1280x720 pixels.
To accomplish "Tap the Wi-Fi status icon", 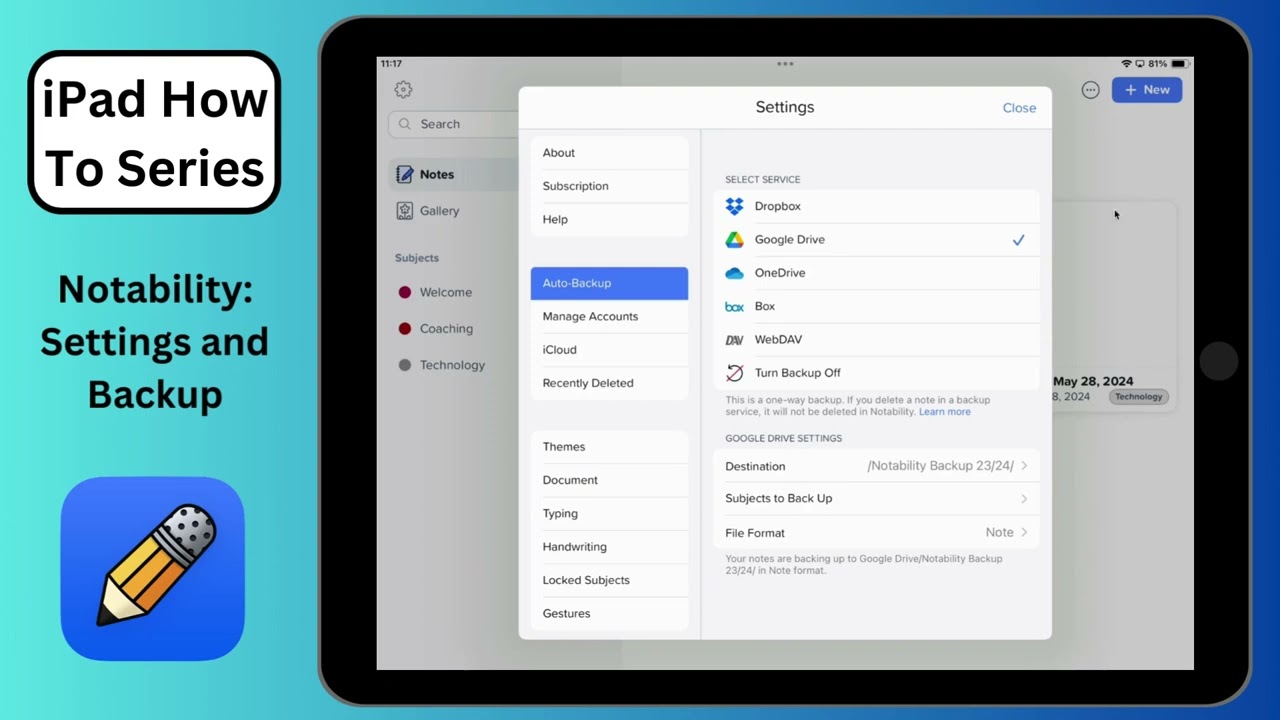I will [x=1127, y=63].
